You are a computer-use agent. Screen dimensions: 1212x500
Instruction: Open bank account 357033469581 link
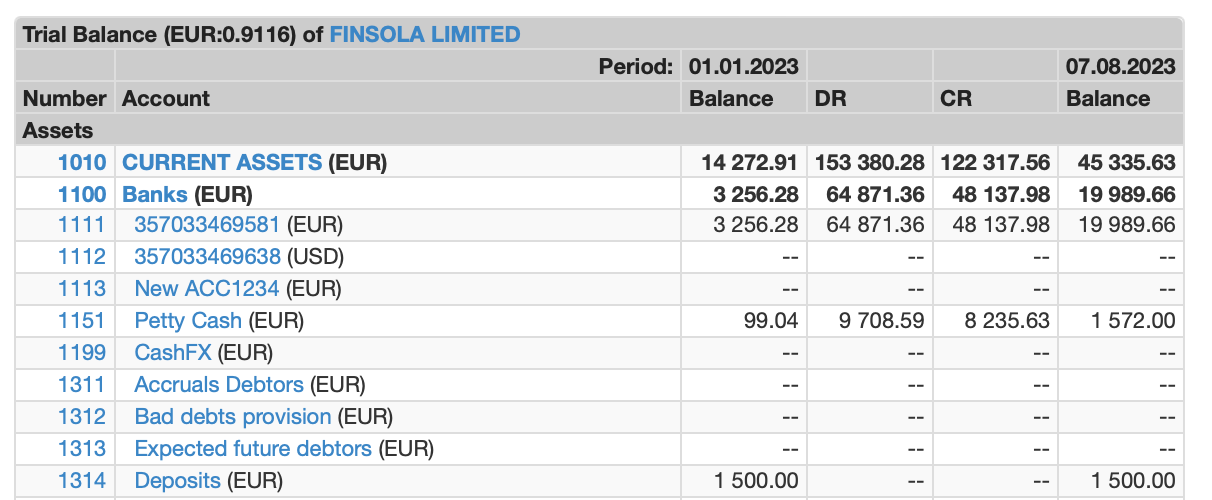[207, 225]
